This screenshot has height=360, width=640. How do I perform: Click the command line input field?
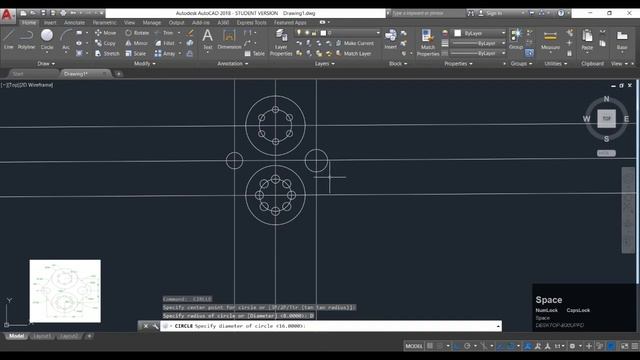pyautogui.click(x=331, y=326)
